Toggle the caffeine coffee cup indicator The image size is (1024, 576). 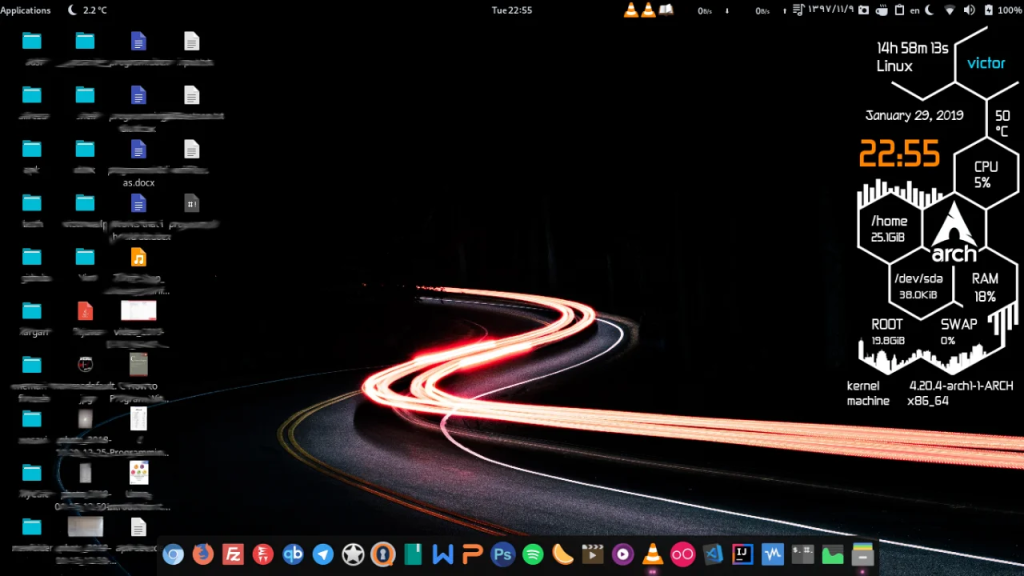tap(882, 10)
